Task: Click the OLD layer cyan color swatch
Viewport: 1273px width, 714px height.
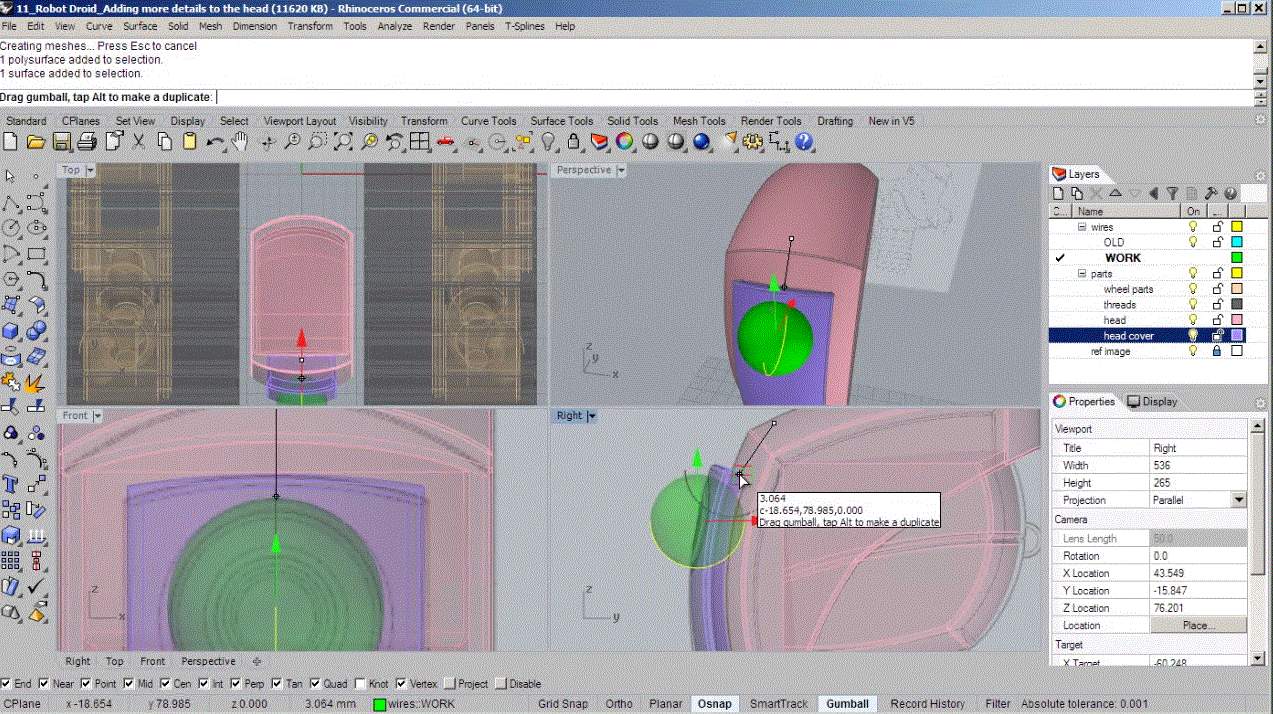Action: (1237, 242)
